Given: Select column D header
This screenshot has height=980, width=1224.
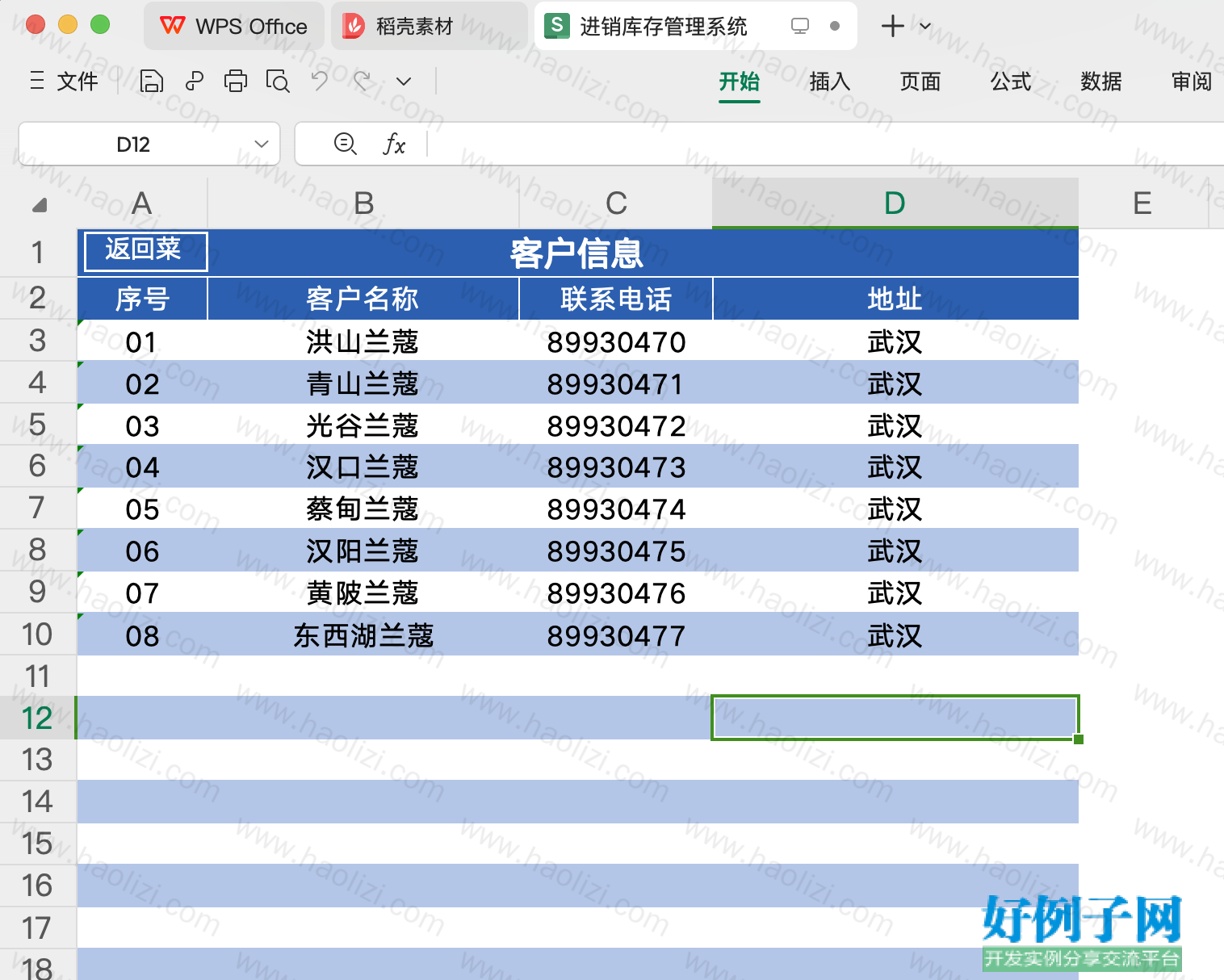Looking at the screenshot, I should coord(895,203).
